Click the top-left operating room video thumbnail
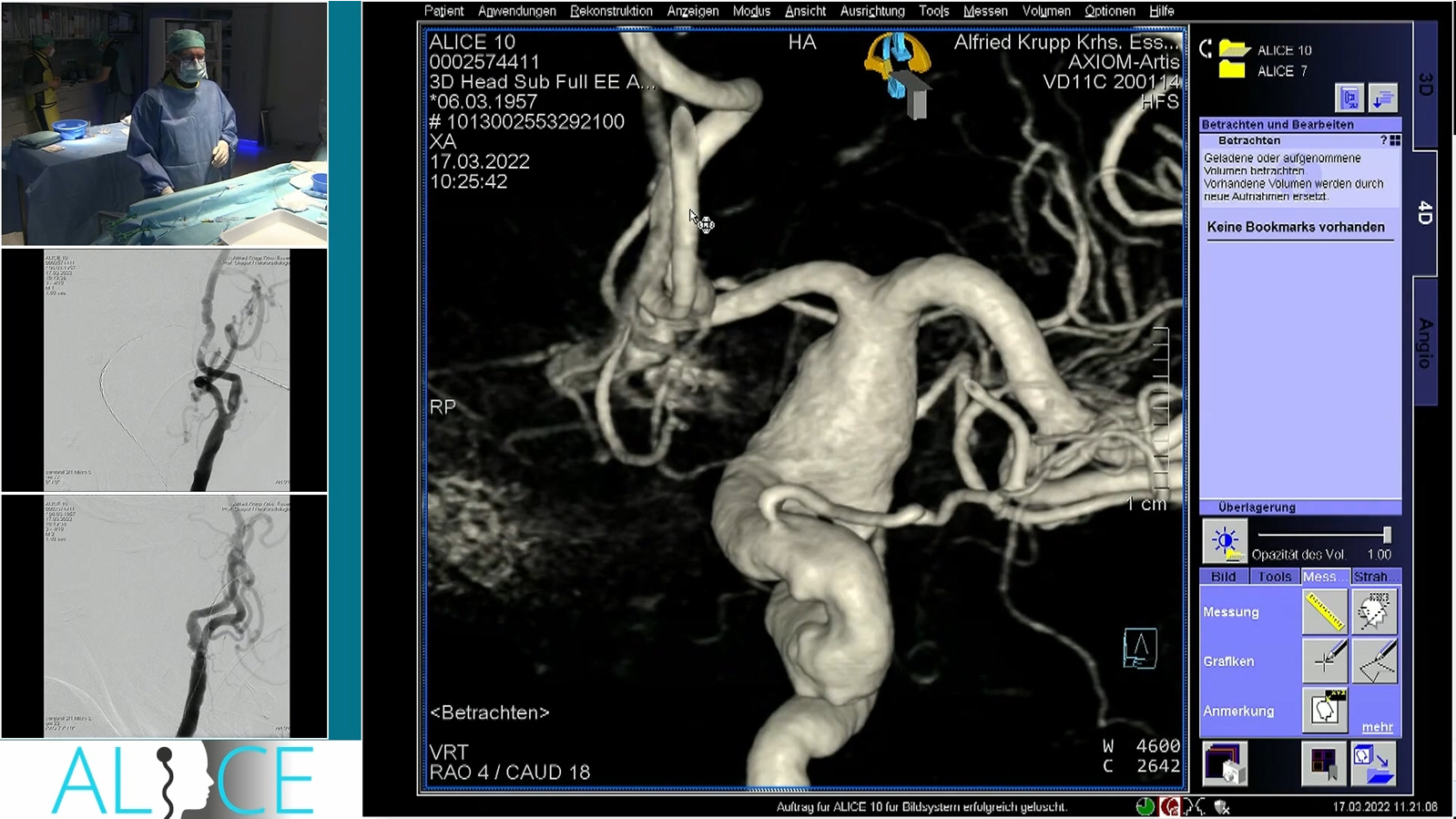This screenshot has width=1456, height=819. pyautogui.click(x=165, y=123)
